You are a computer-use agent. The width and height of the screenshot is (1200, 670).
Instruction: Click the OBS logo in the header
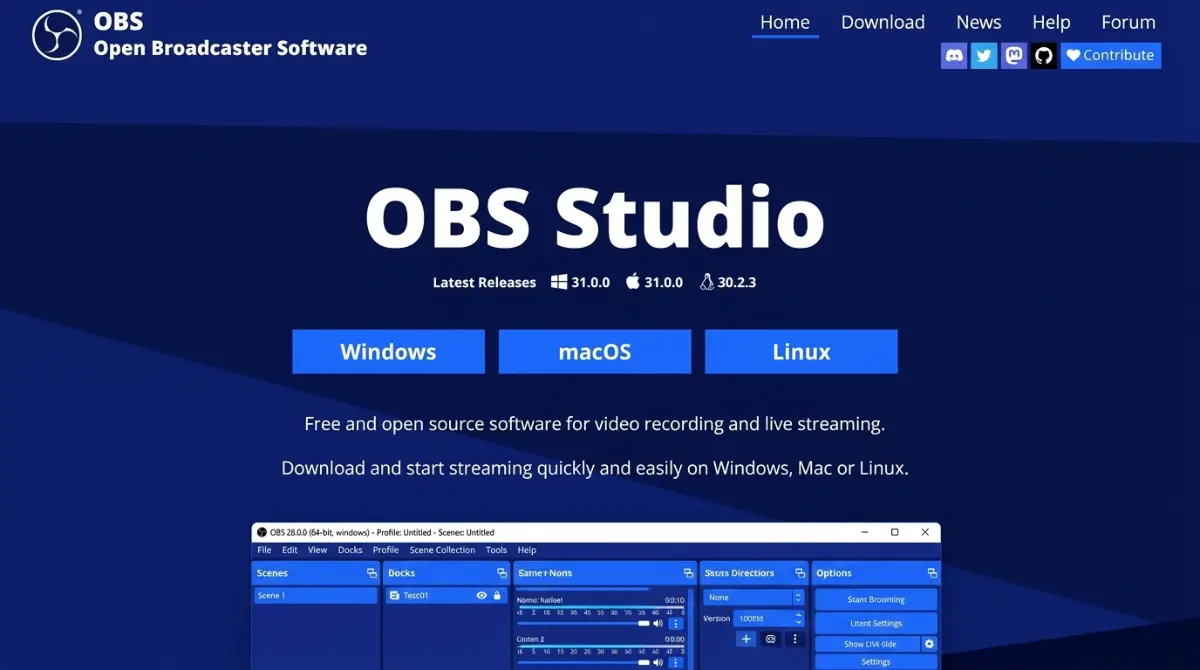tap(57, 35)
